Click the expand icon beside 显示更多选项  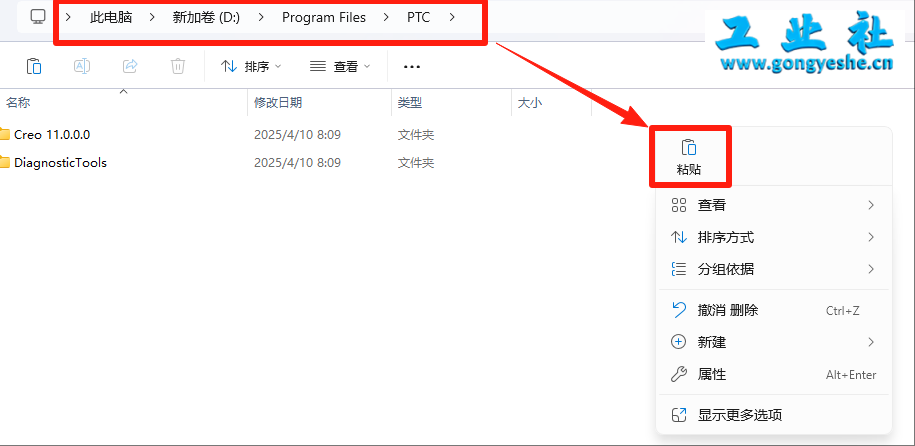coord(678,415)
